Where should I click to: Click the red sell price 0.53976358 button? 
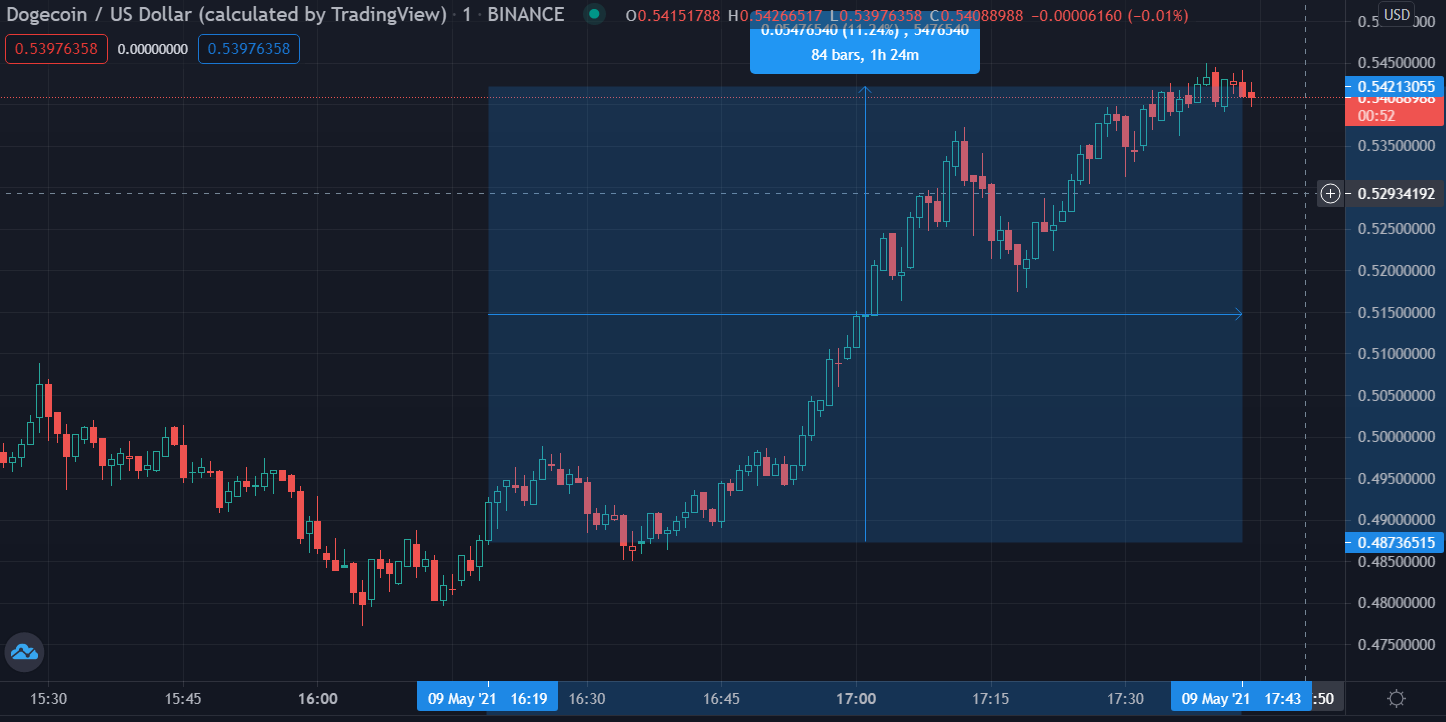(x=56, y=49)
